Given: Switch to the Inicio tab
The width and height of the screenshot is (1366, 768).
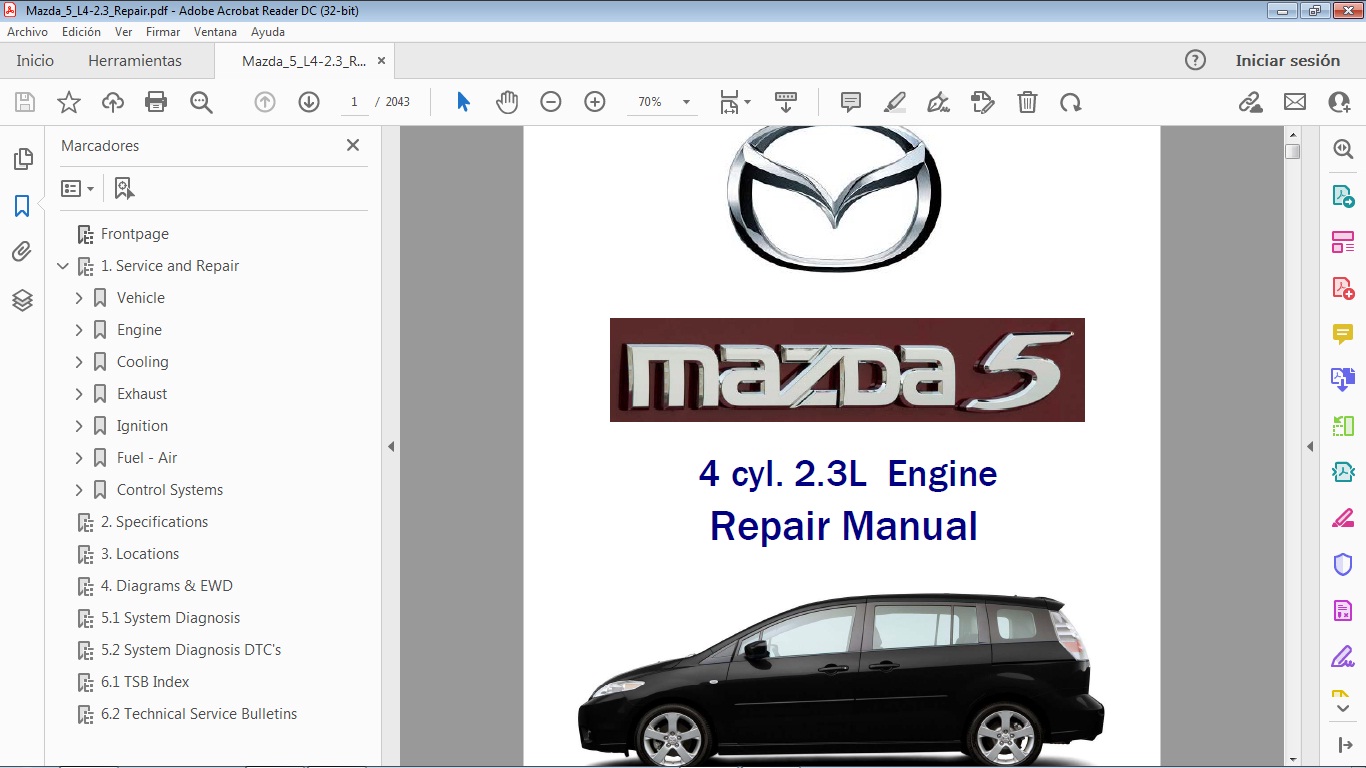Looking at the screenshot, I should pyautogui.click(x=34, y=60).
